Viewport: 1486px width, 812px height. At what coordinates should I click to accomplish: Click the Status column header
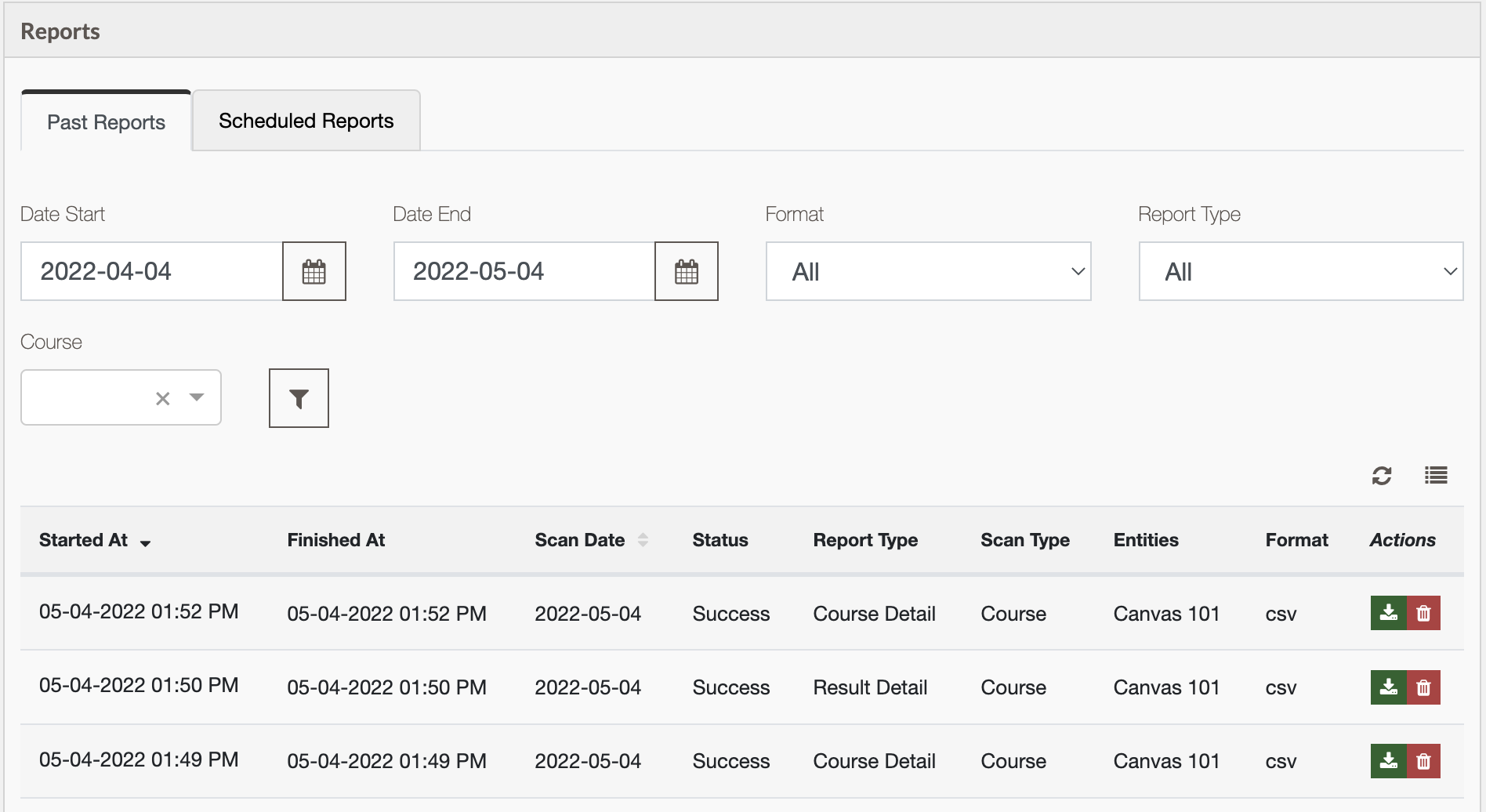pyautogui.click(x=720, y=540)
